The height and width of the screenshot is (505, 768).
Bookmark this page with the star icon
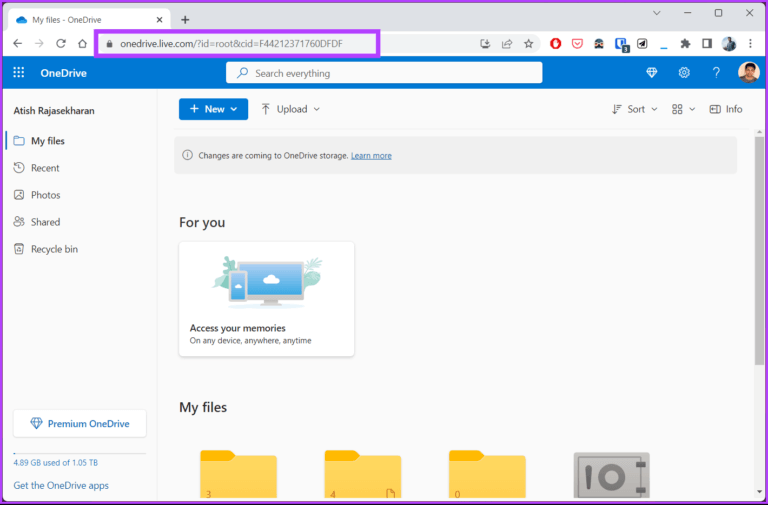pos(528,44)
